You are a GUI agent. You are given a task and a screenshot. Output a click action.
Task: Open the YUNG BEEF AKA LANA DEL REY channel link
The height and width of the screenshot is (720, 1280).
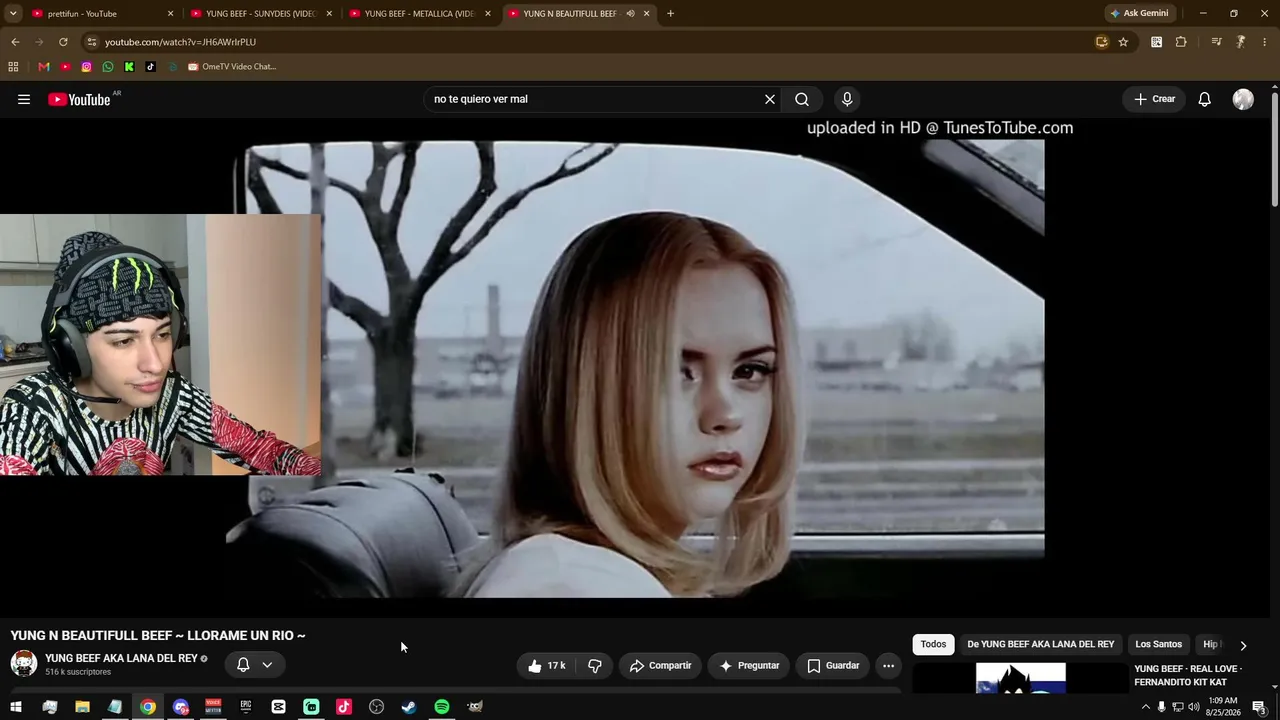(x=121, y=659)
